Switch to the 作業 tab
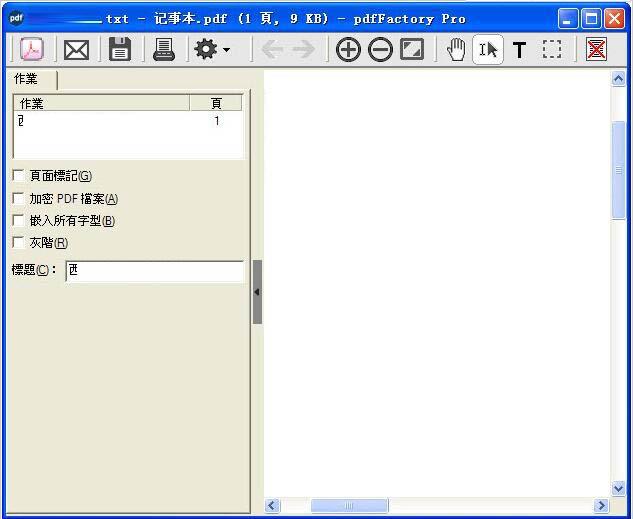Screen dimensions: 633x519 (x=26, y=79)
